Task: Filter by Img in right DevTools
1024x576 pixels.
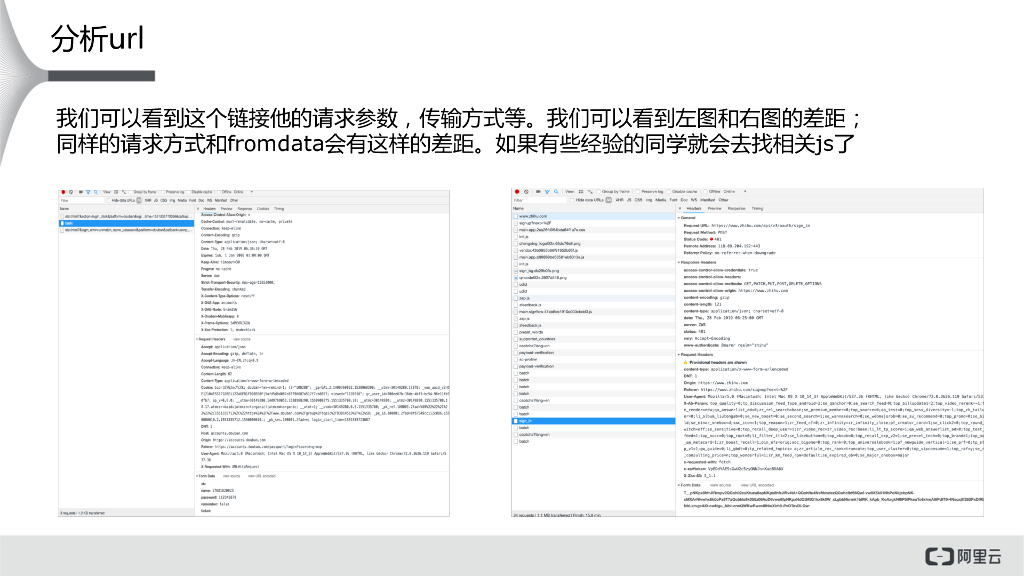Action: [649, 200]
